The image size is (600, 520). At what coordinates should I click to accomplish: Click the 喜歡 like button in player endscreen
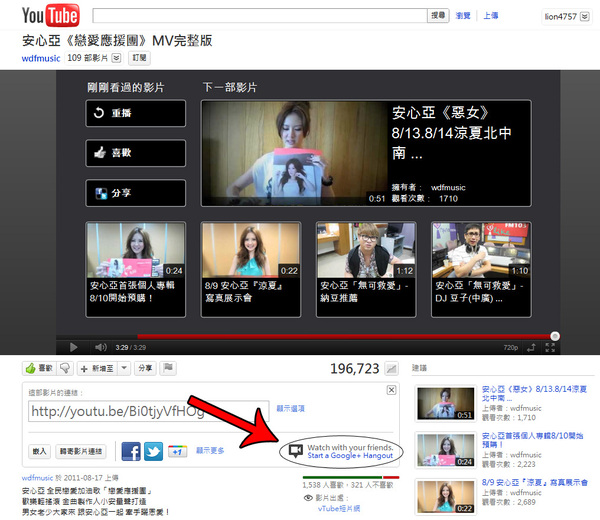point(136,153)
